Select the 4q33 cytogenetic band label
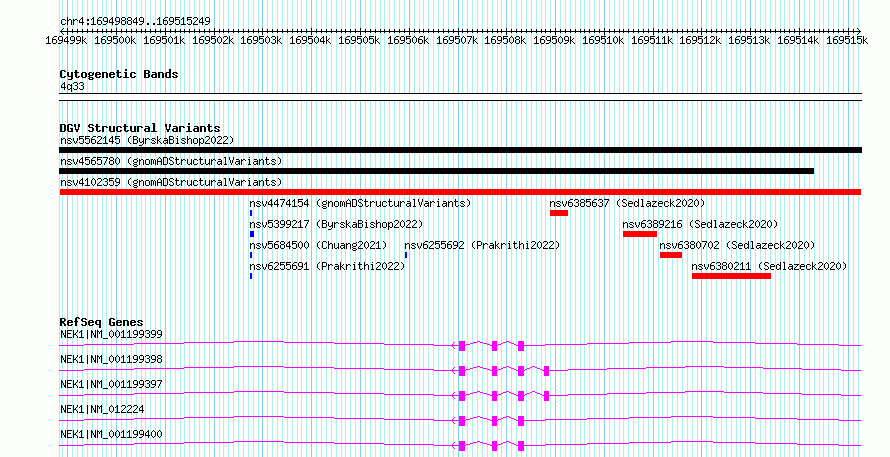Screen dimensions: 890x457 click(72, 87)
